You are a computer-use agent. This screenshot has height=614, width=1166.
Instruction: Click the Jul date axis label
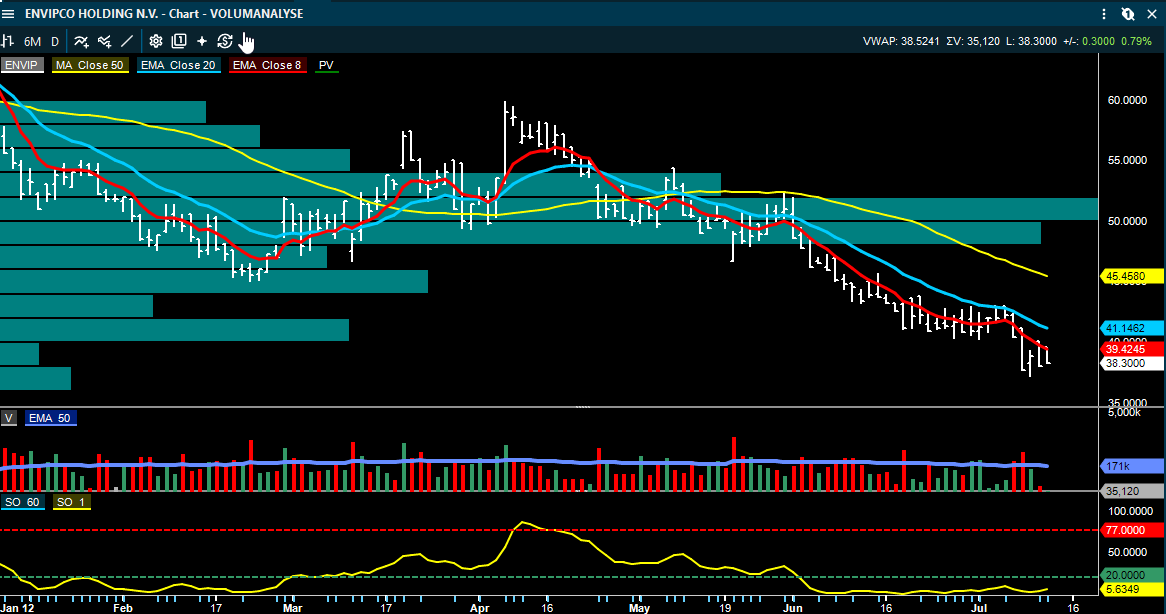980,608
